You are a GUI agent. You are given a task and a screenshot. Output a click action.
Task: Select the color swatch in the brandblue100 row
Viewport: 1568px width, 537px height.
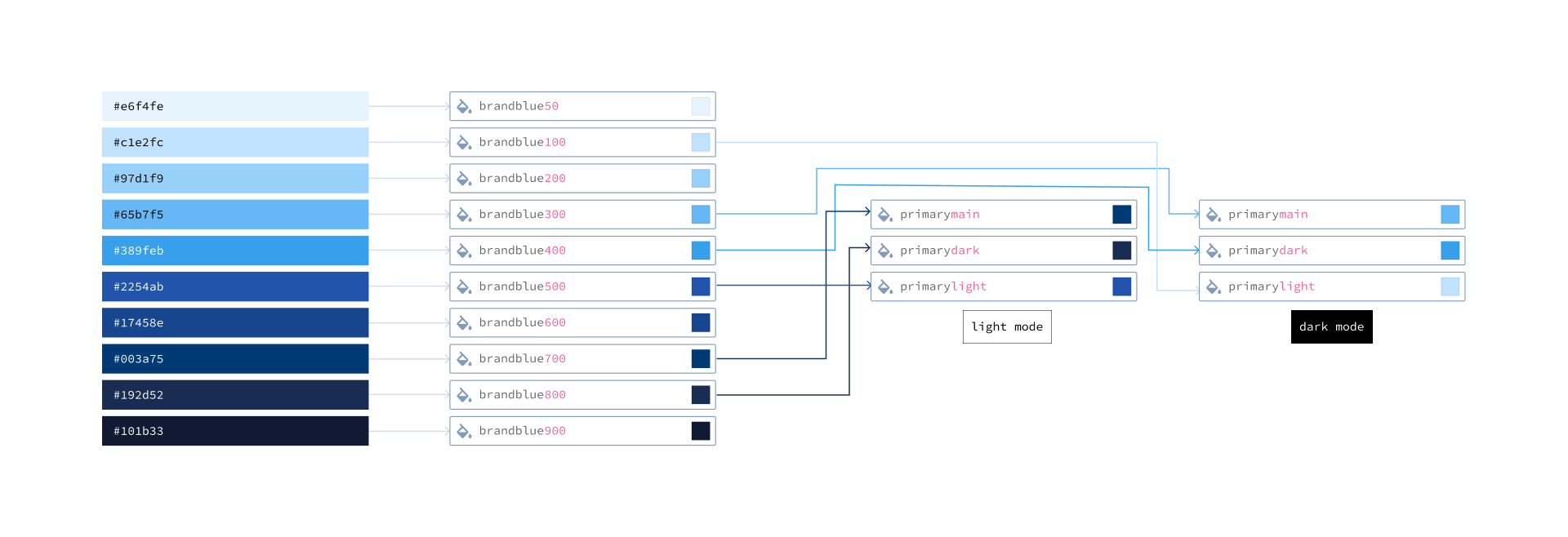click(701, 142)
